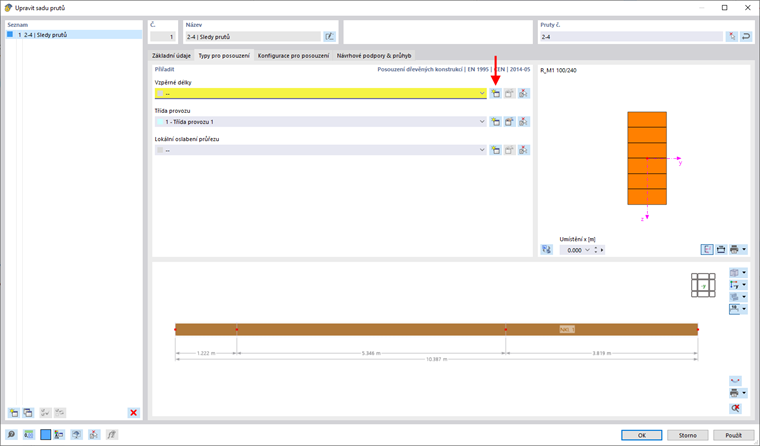Click the 'R_M1 100/240' section label
This screenshot has width=760, height=446.
click(x=558, y=70)
